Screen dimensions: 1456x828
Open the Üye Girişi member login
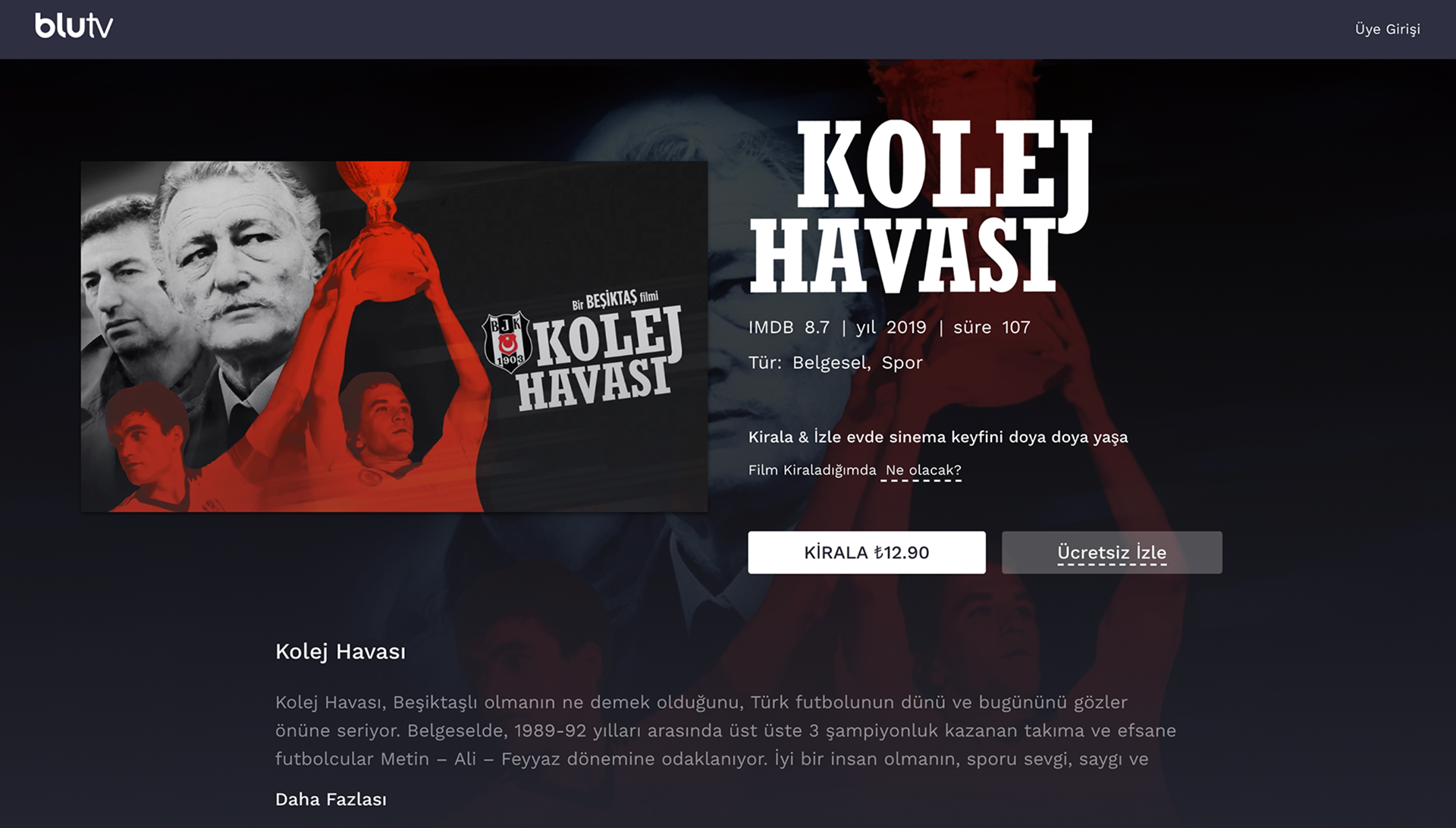coord(1387,29)
